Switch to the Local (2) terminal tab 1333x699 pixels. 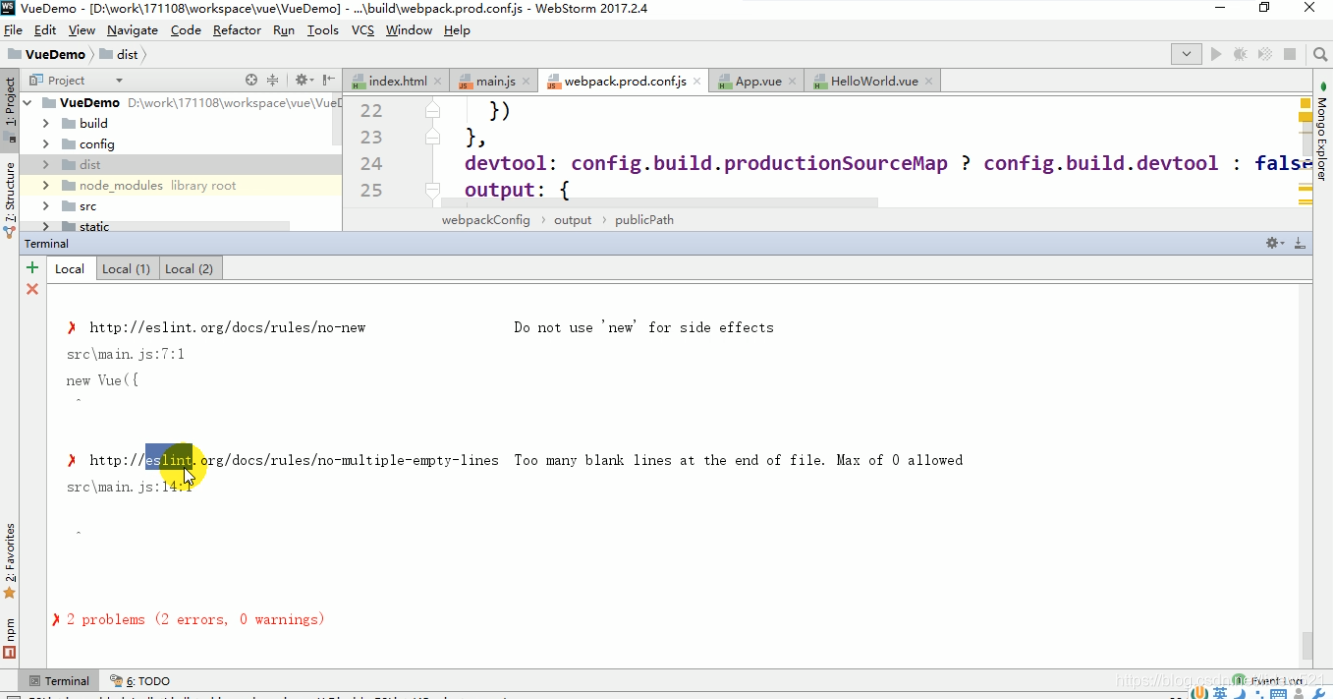pyautogui.click(x=189, y=268)
